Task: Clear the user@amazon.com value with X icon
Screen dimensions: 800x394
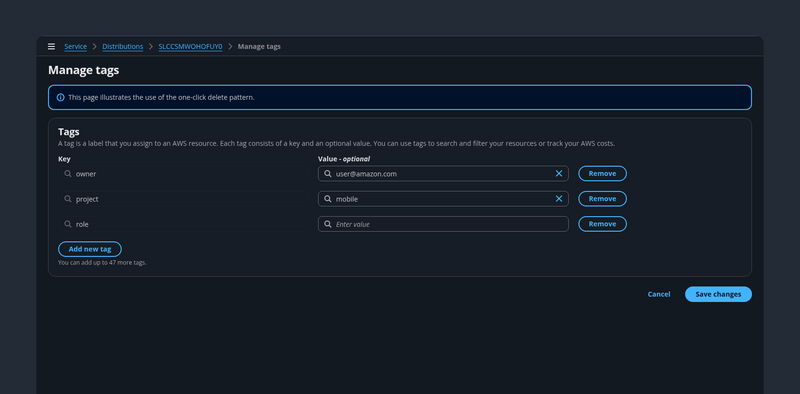Action: [559, 174]
